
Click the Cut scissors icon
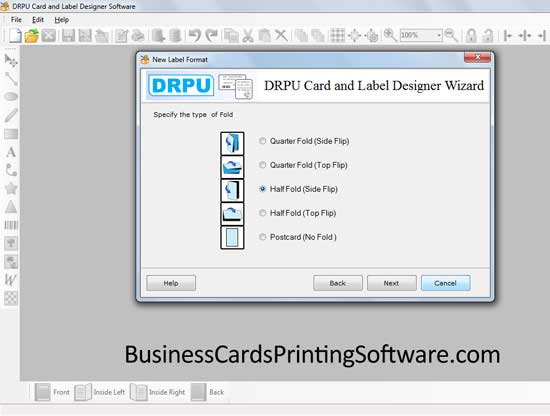(x=248, y=35)
